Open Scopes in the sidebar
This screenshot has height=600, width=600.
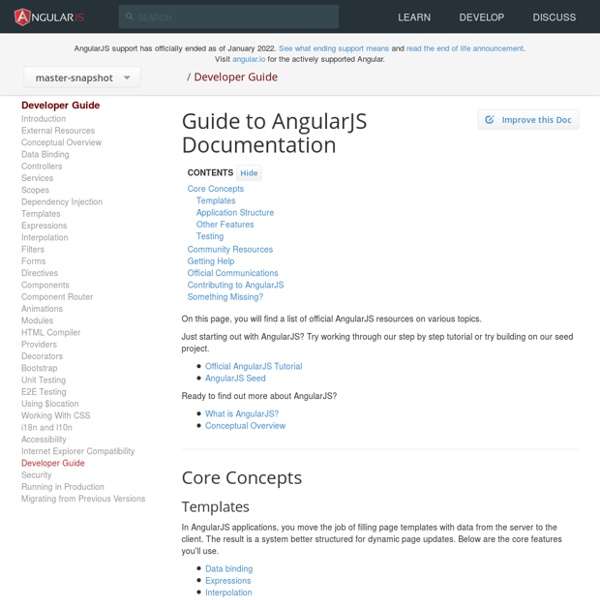tap(35, 190)
